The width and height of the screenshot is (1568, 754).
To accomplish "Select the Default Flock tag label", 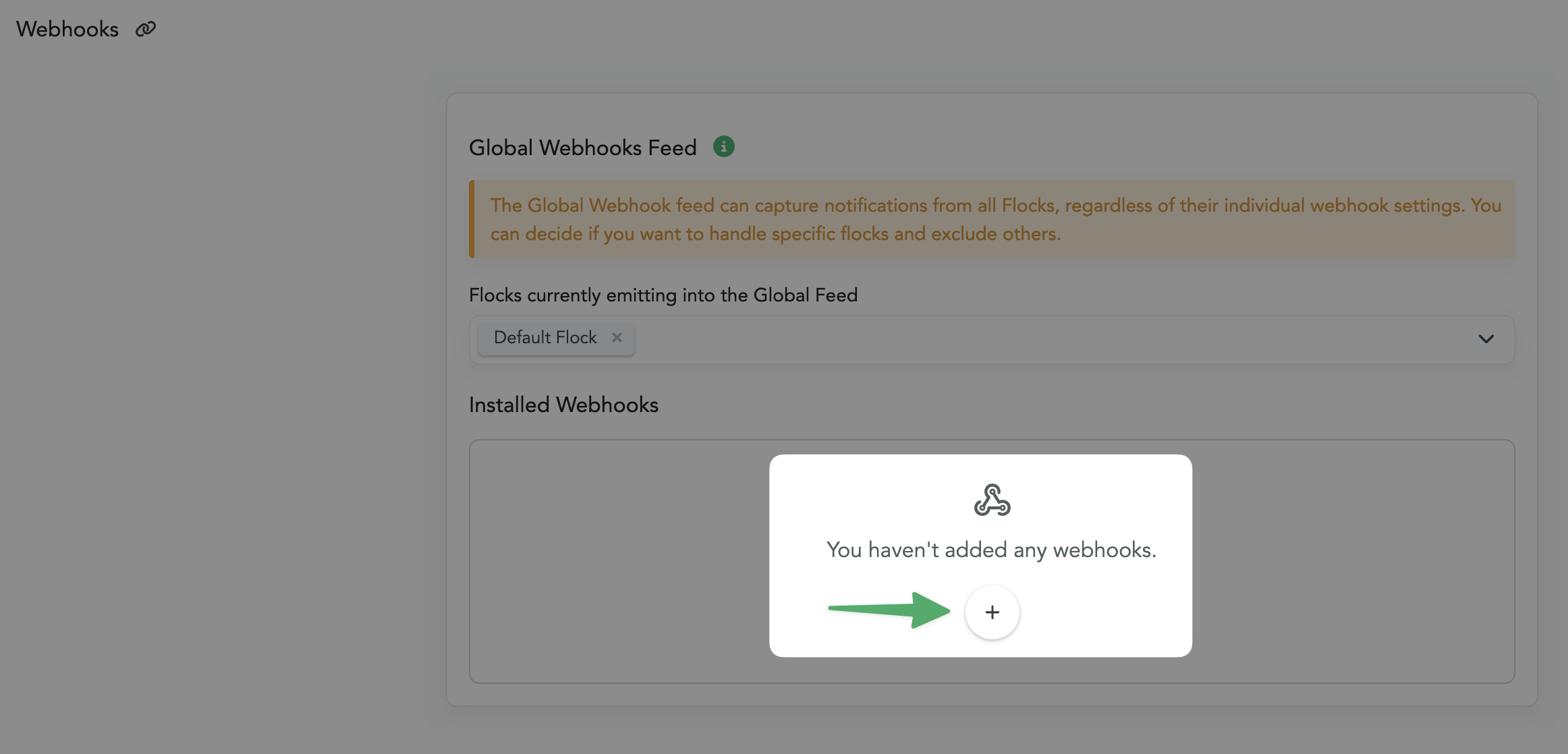I will click(x=545, y=337).
